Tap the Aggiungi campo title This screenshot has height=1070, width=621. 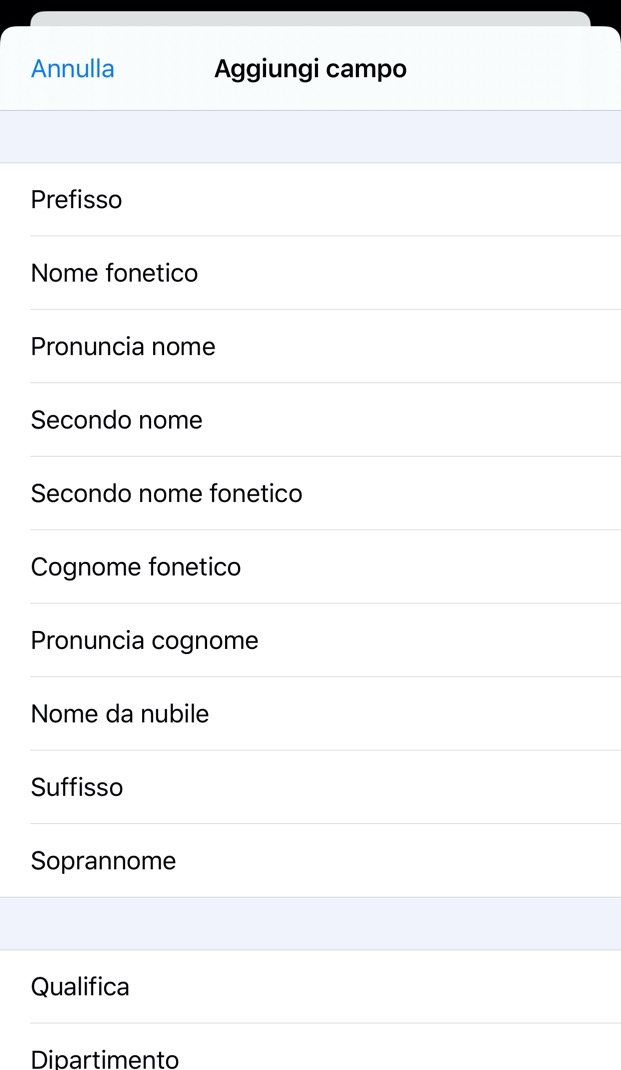tap(310, 69)
